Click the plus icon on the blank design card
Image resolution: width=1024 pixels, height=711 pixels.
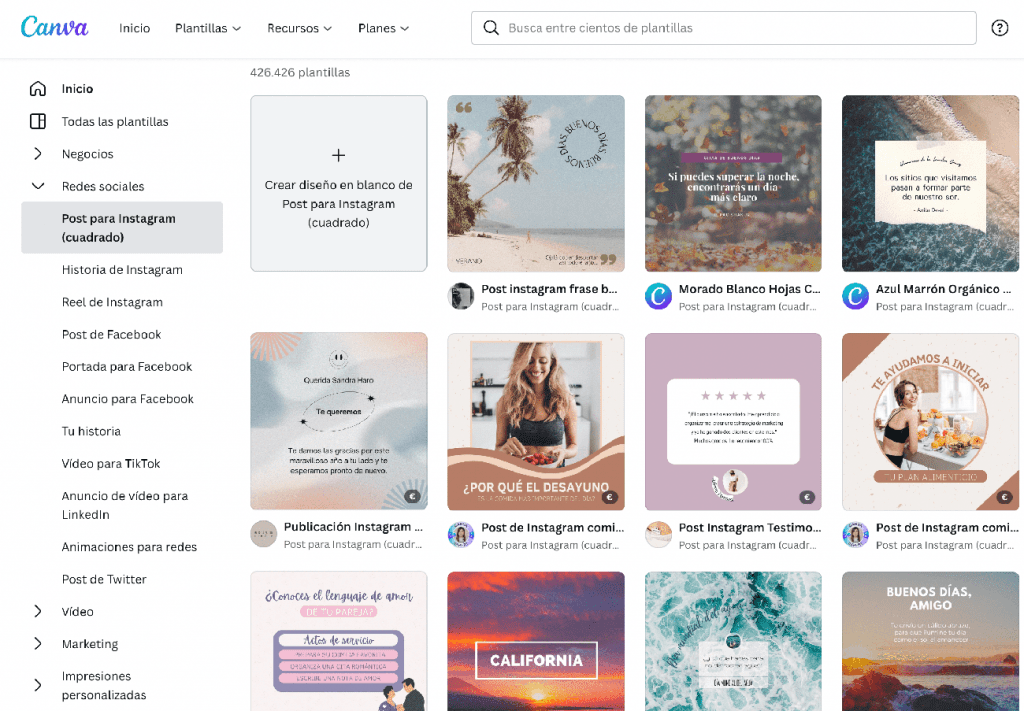coord(338,155)
